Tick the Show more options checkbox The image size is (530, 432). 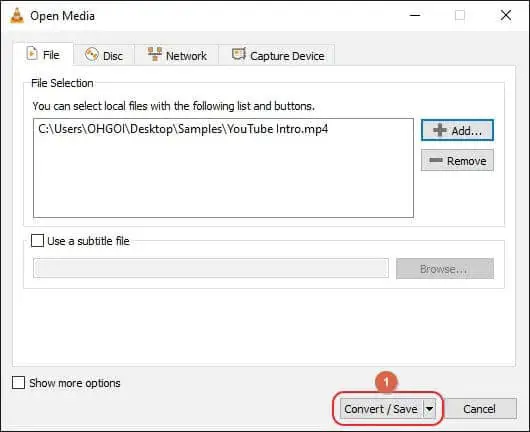coord(18,383)
